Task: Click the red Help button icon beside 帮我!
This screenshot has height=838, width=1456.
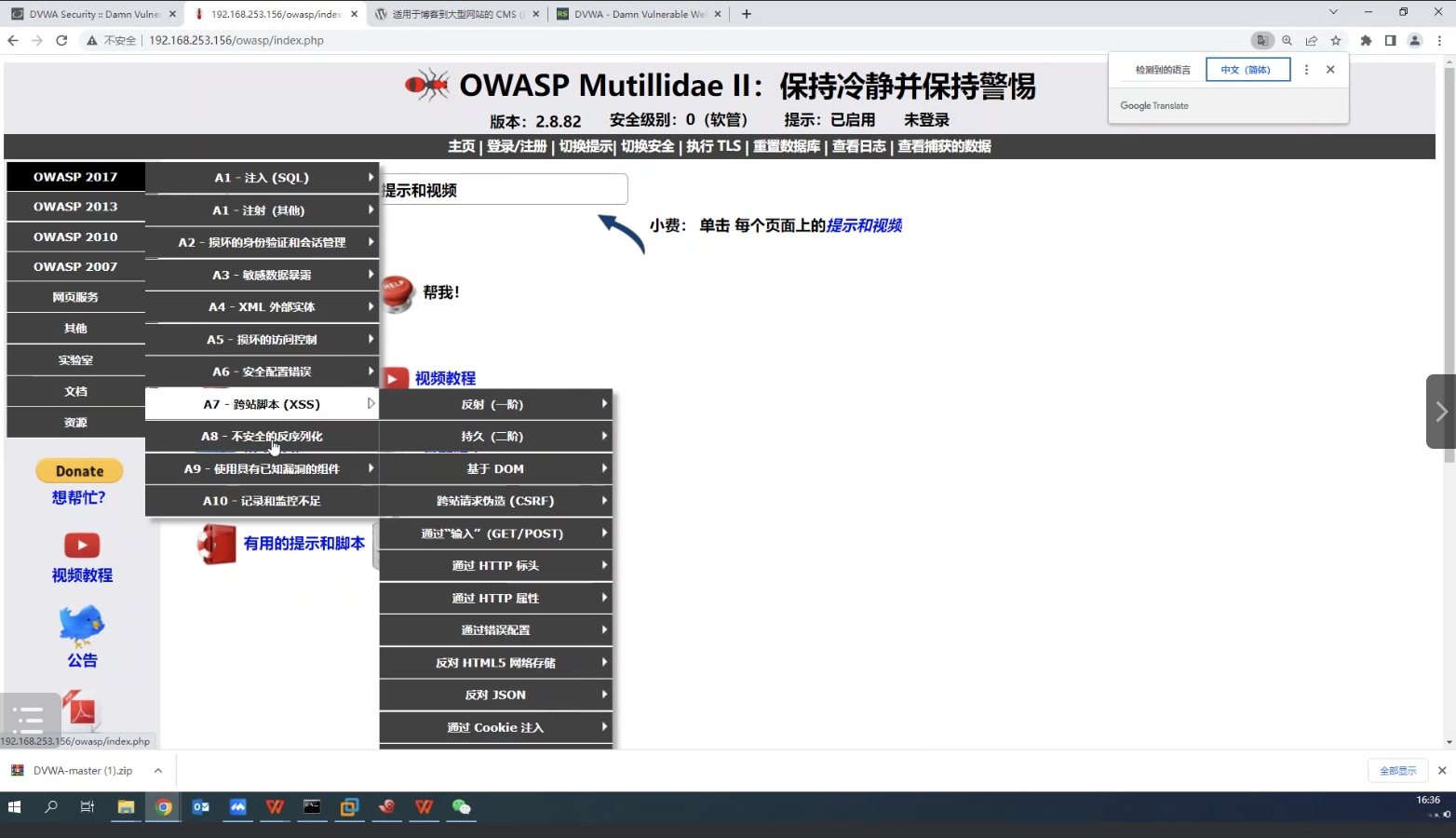Action: pos(398,292)
